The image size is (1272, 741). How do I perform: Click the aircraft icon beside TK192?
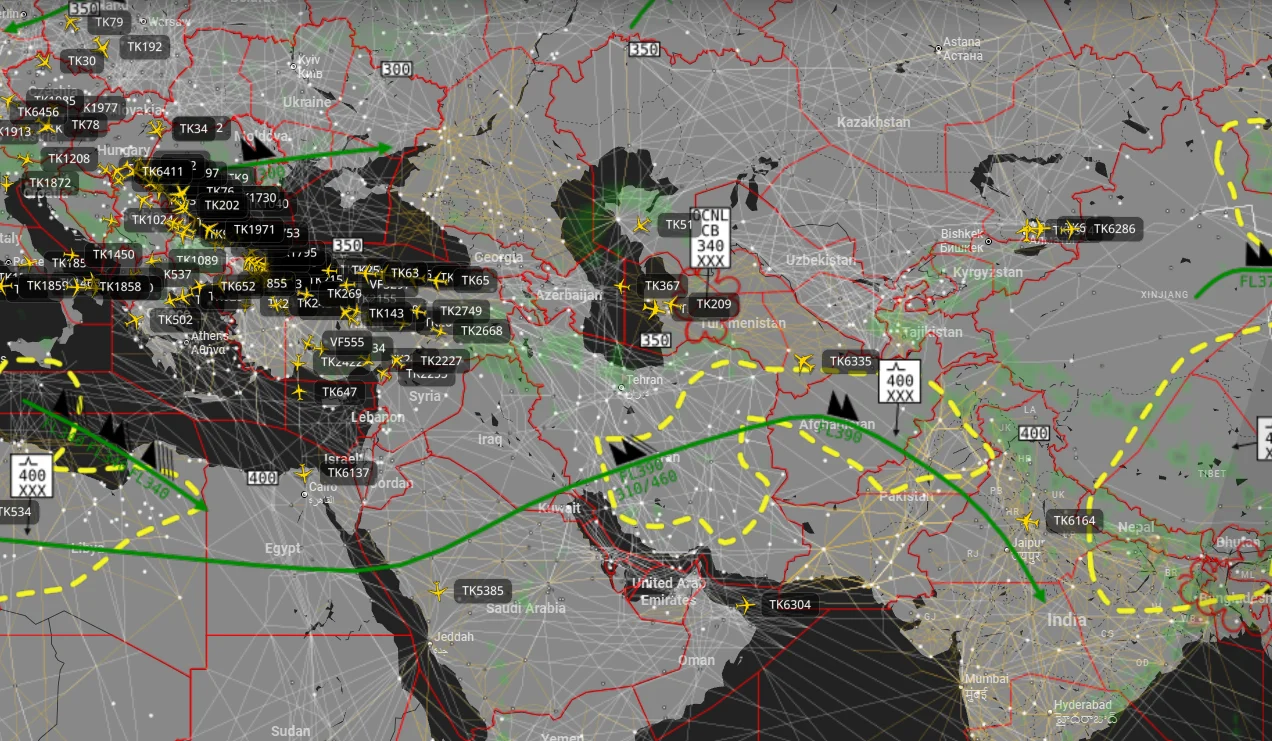click(x=102, y=46)
